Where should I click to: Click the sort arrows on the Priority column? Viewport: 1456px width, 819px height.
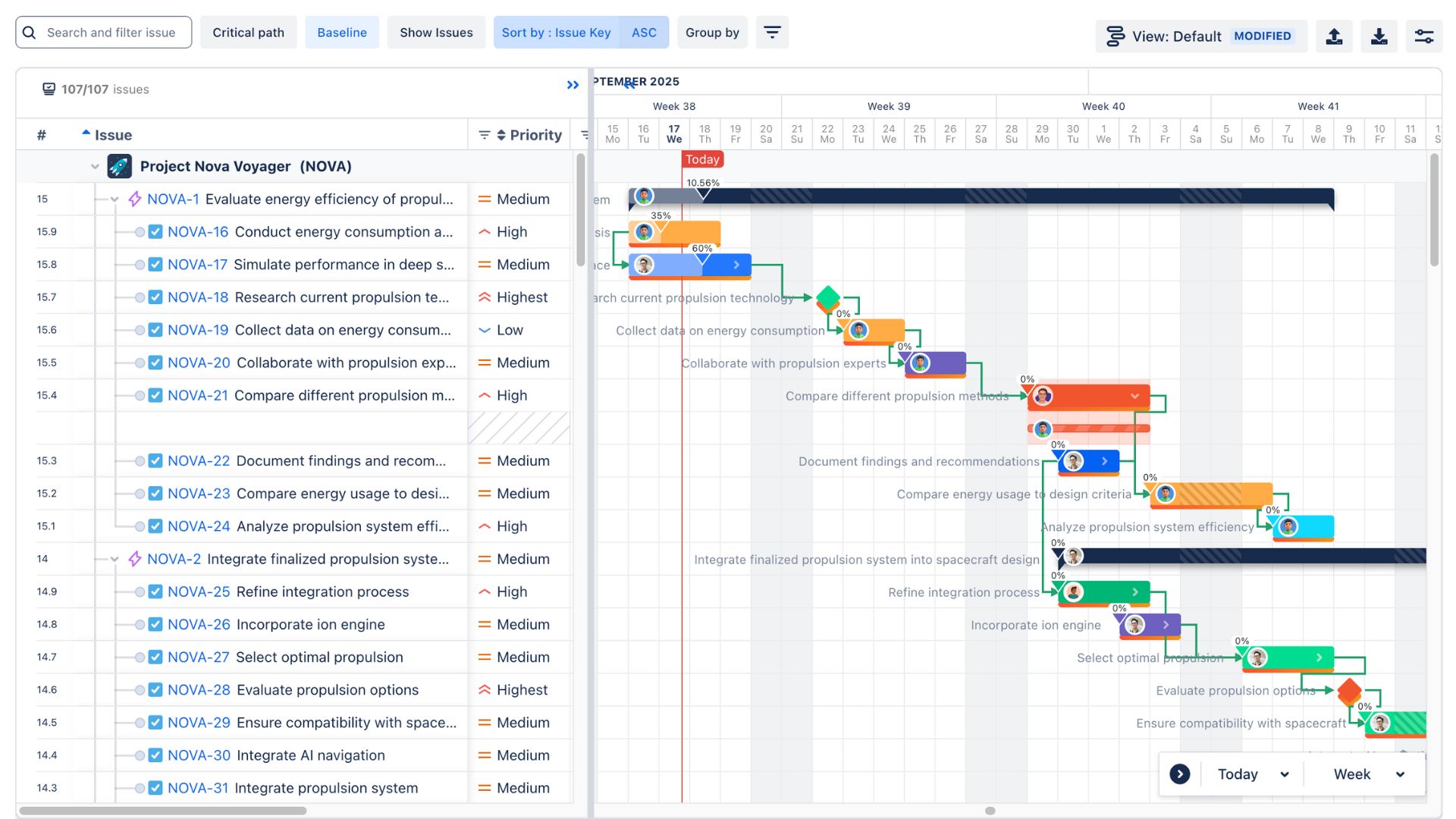(500, 134)
